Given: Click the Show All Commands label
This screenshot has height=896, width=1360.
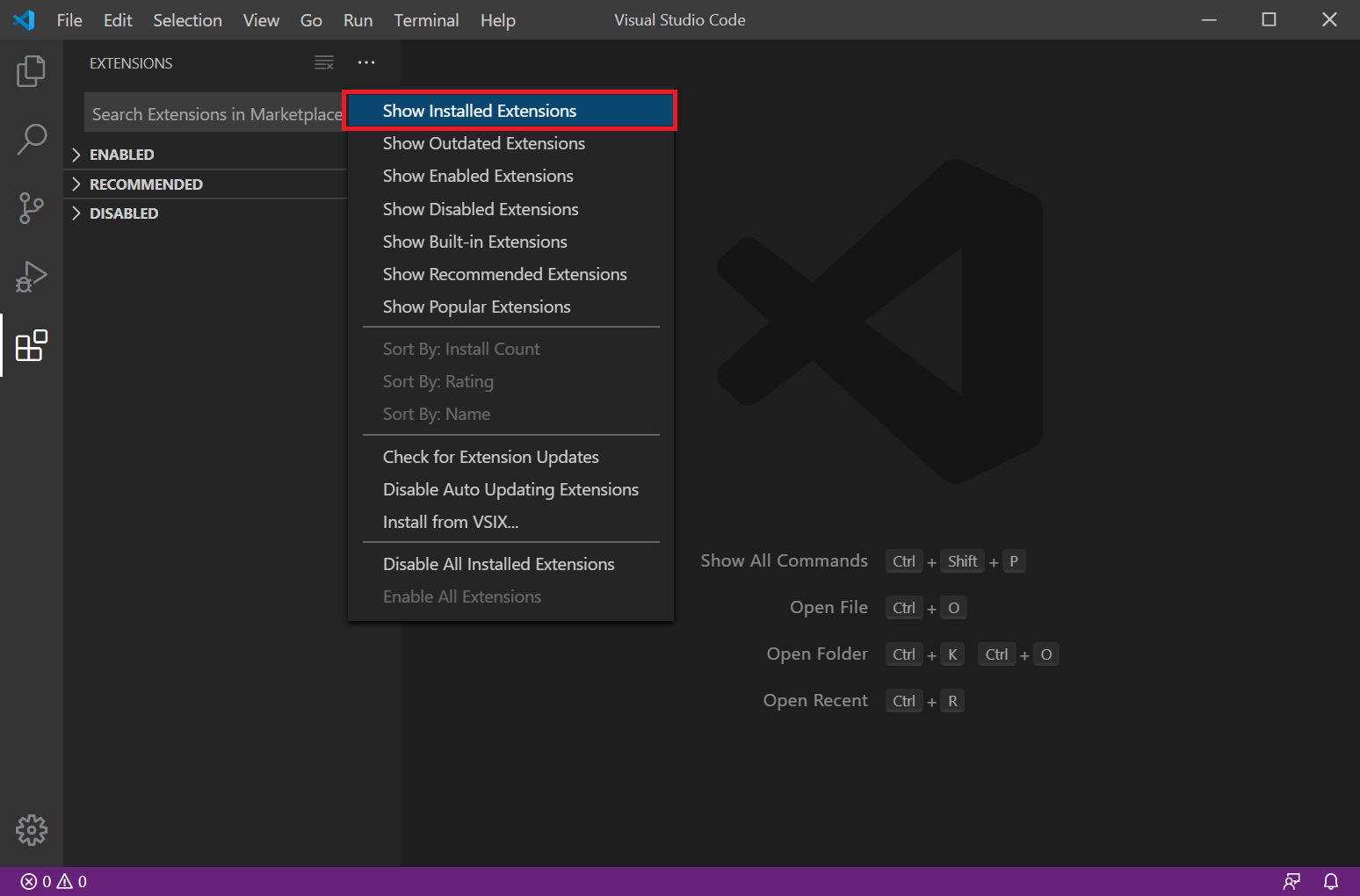Looking at the screenshot, I should click(x=784, y=560).
